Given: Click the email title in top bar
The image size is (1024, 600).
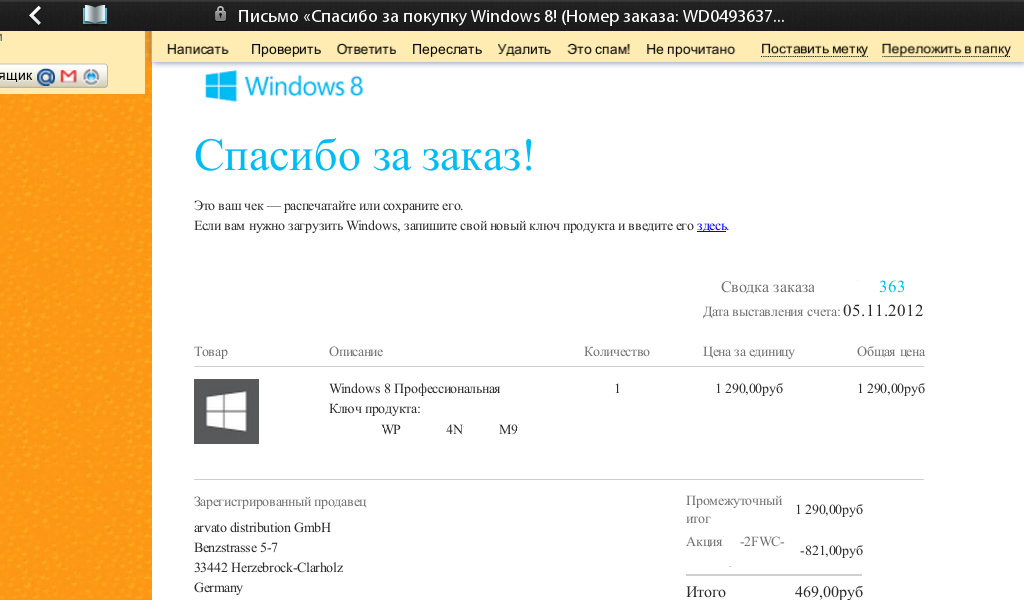Looking at the screenshot, I should [510, 15].
